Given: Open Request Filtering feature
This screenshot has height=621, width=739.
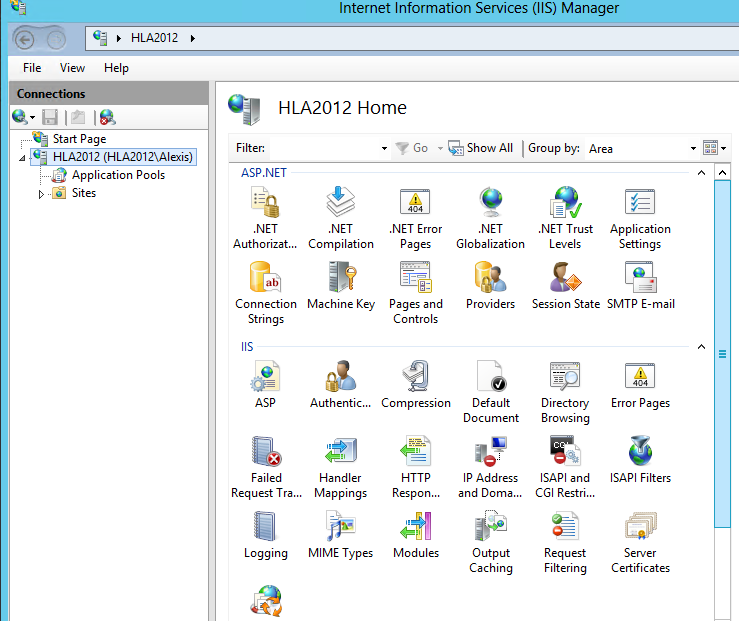Looking at the screenshot, I should point(565,528).
